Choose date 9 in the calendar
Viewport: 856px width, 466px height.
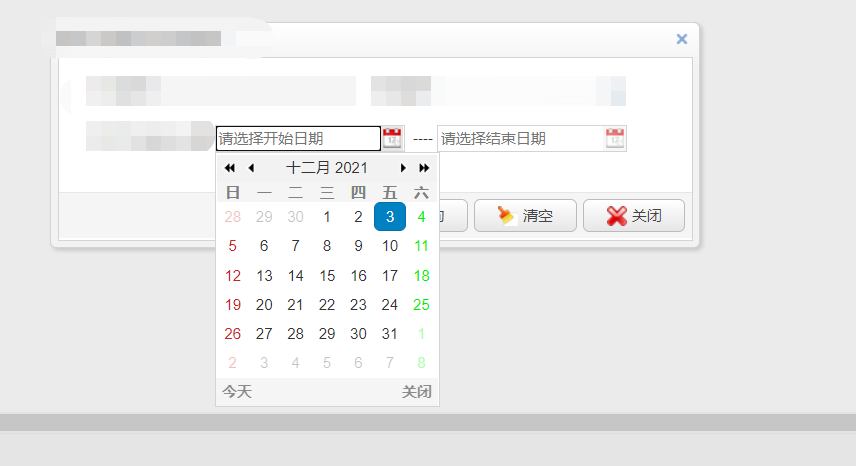(358, 246)
